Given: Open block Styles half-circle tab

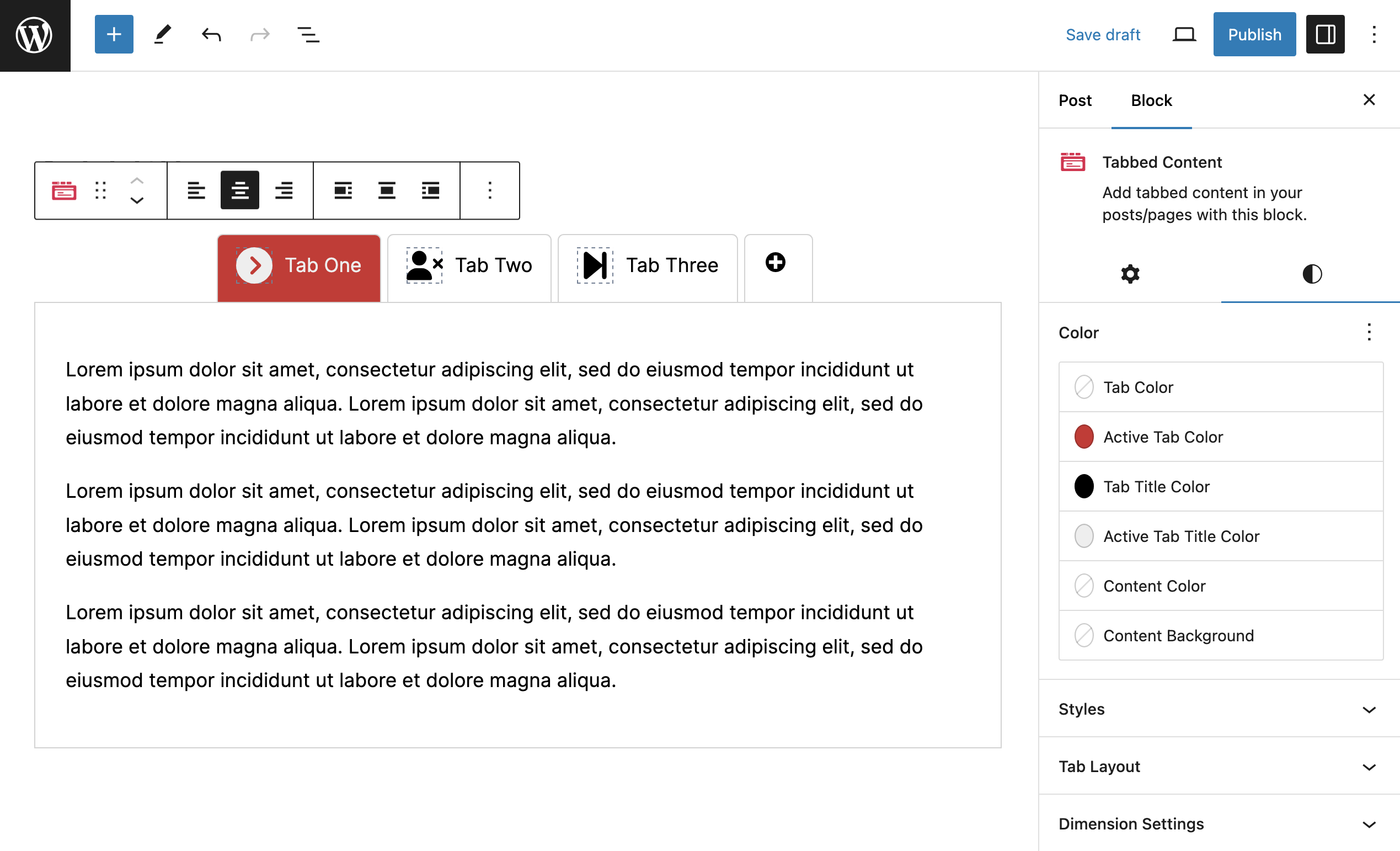Looking at the screenshot, I should (1312, 274).
